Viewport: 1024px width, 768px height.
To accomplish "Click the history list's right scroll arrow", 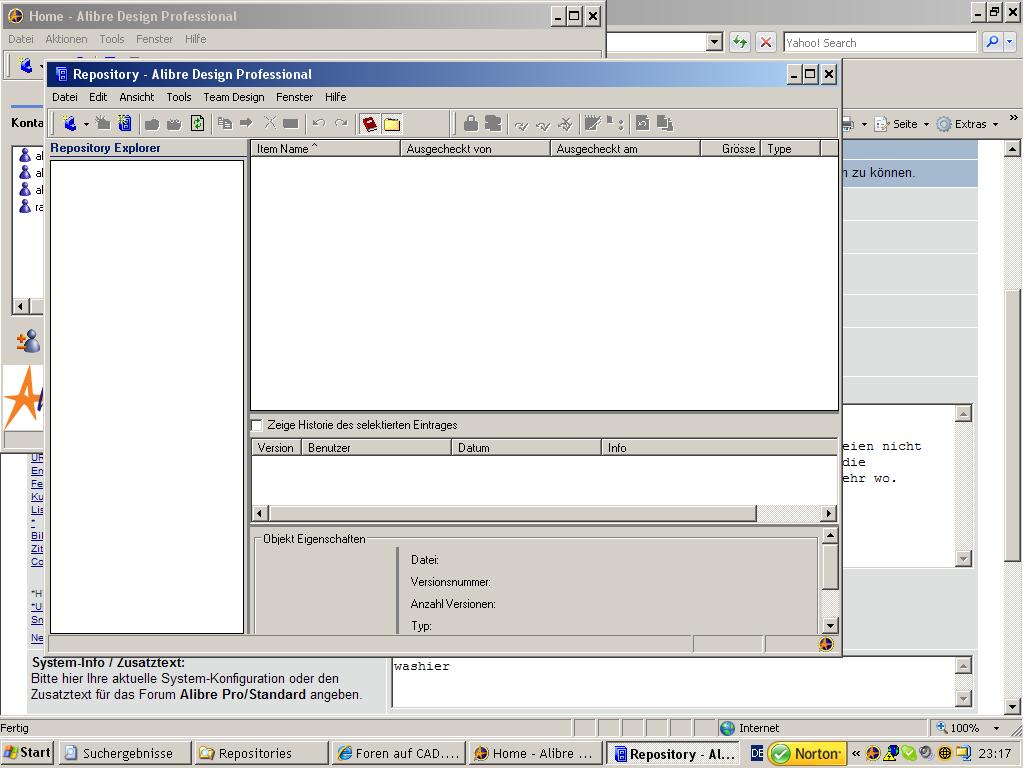I will (x=829, y=513).
